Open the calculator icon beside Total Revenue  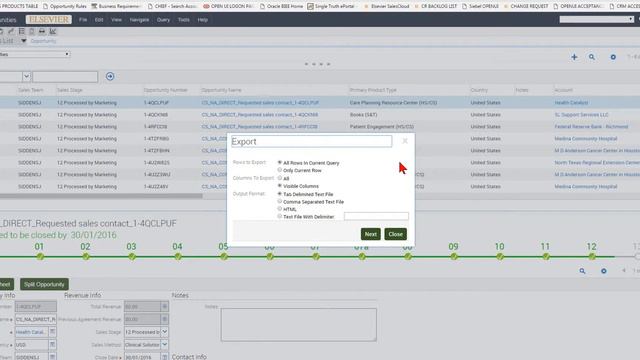click(x=164, y=307)
